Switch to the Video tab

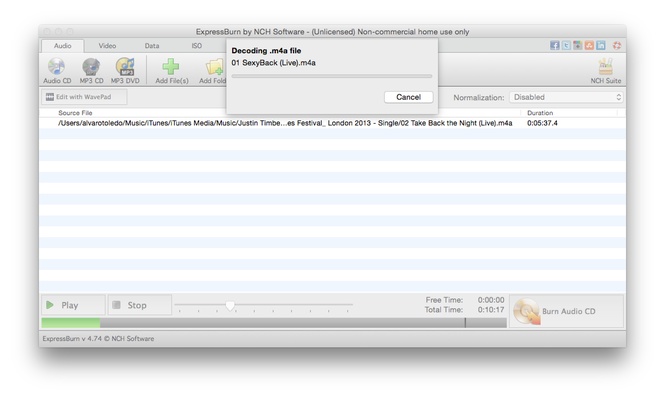(107, 46)
